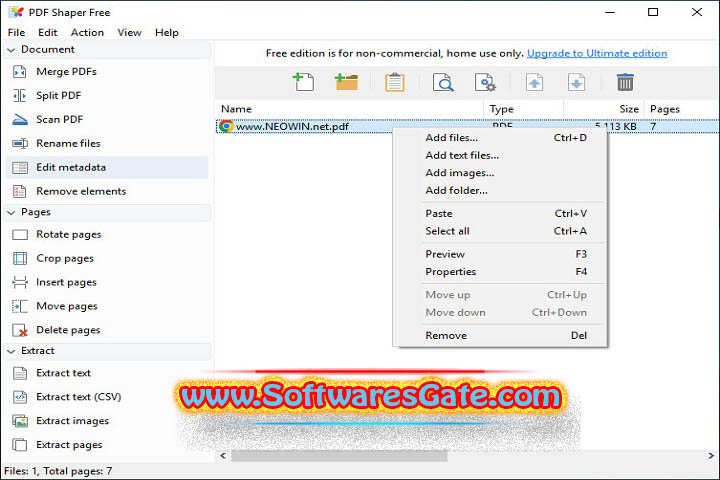Open the File menu
This screenshot has height=480, width=720.
(x=17, y=33)
